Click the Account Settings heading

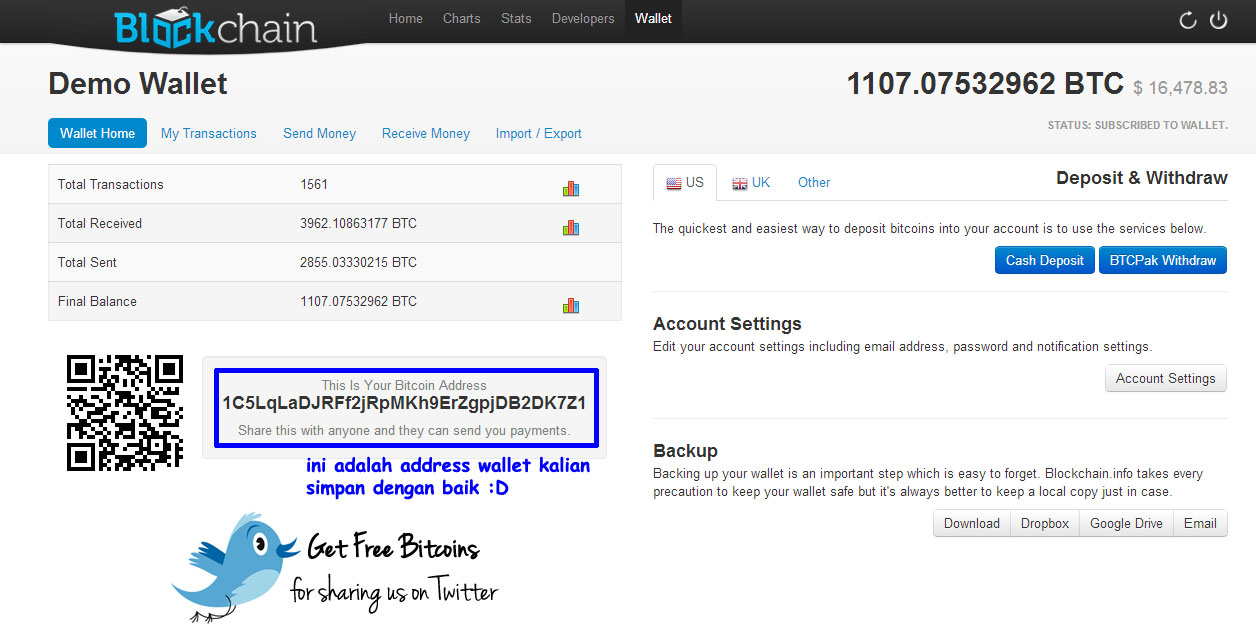(x=727, y=324)
